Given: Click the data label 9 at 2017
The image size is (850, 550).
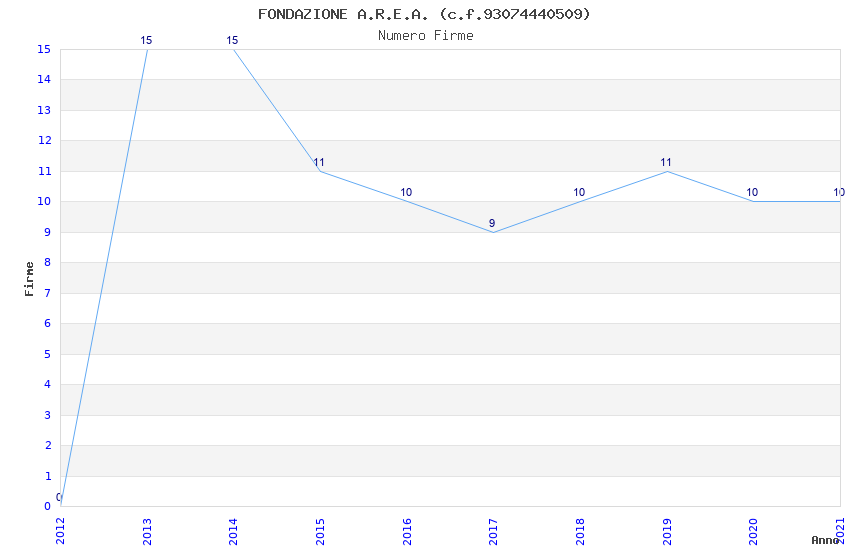Looking at the screenshot, I should point(492,223).
